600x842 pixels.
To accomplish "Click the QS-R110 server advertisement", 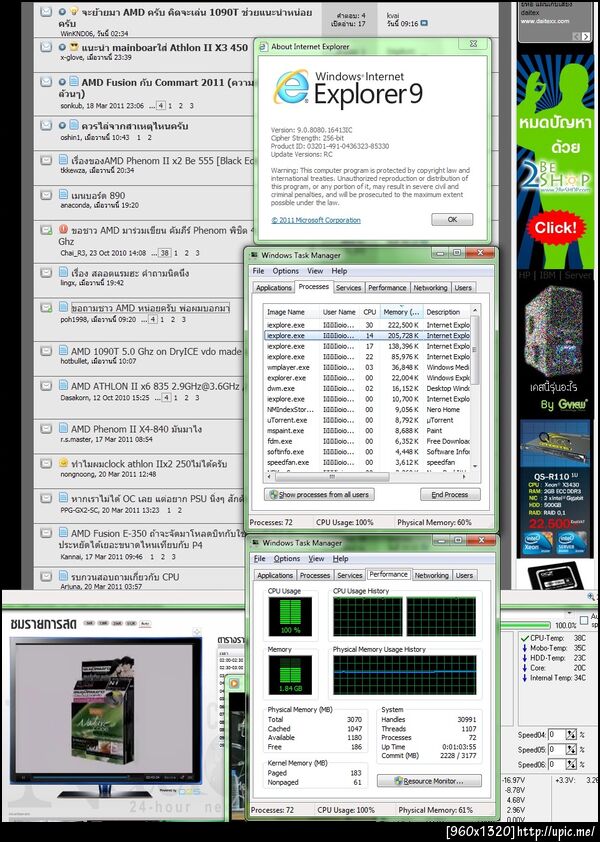I will 555,490.
